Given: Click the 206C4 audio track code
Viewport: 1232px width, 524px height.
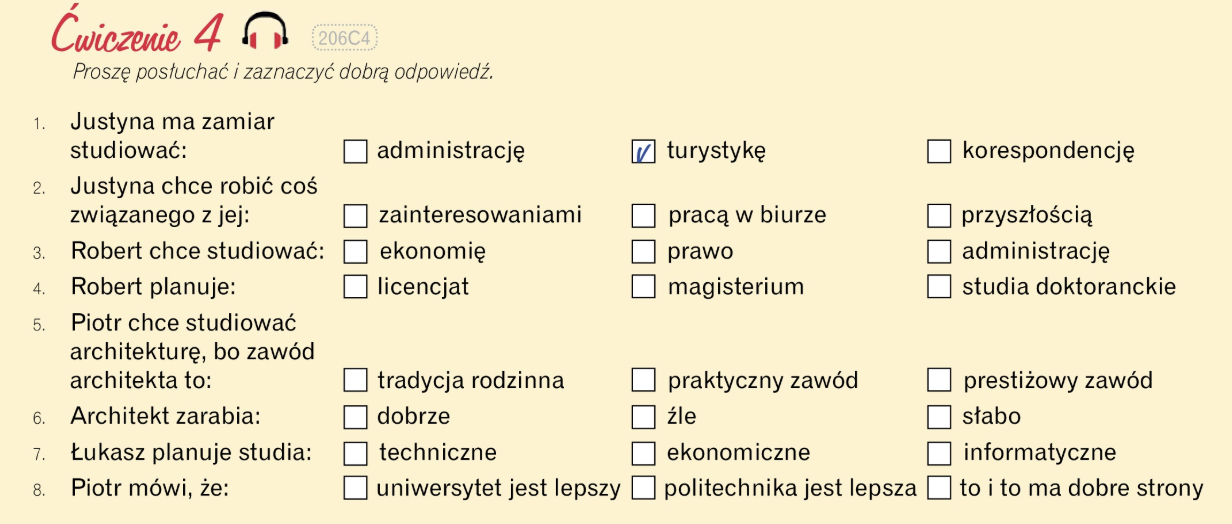Looking at the screenshot, I should click(x=344, y=38).
